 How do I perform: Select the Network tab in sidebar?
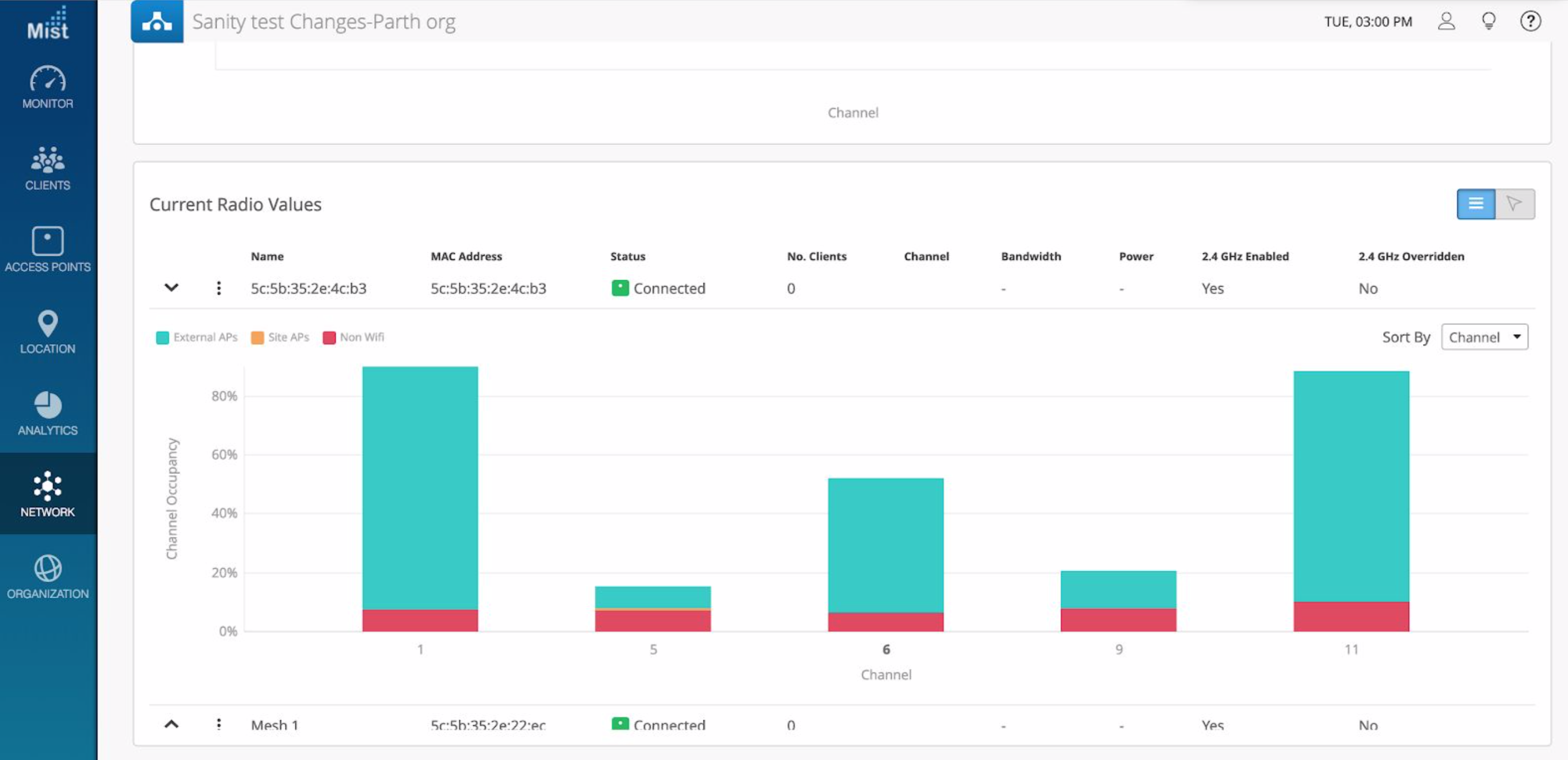pos(47,494)
